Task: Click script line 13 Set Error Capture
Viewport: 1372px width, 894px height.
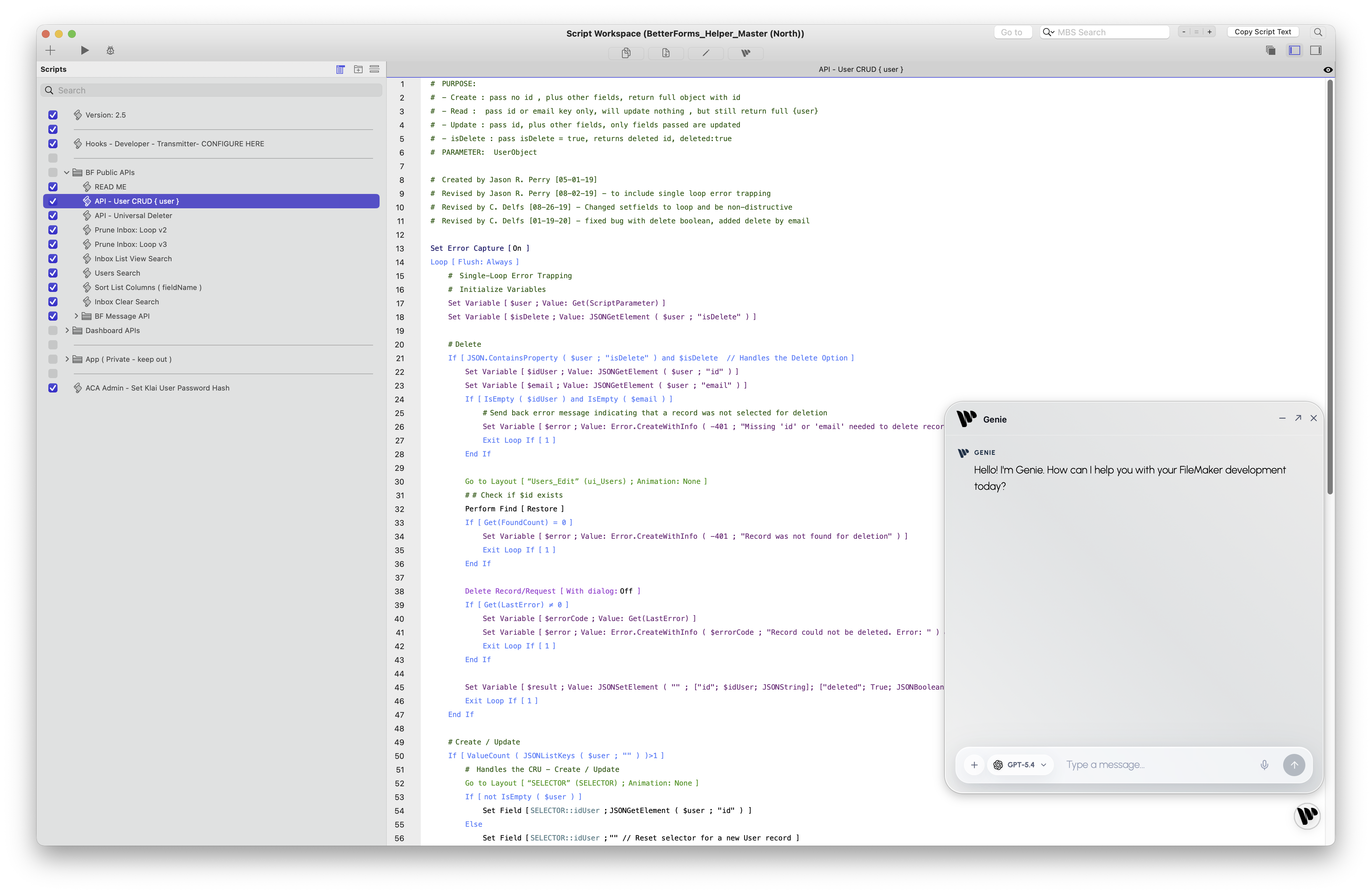Action: click(480, 249)
